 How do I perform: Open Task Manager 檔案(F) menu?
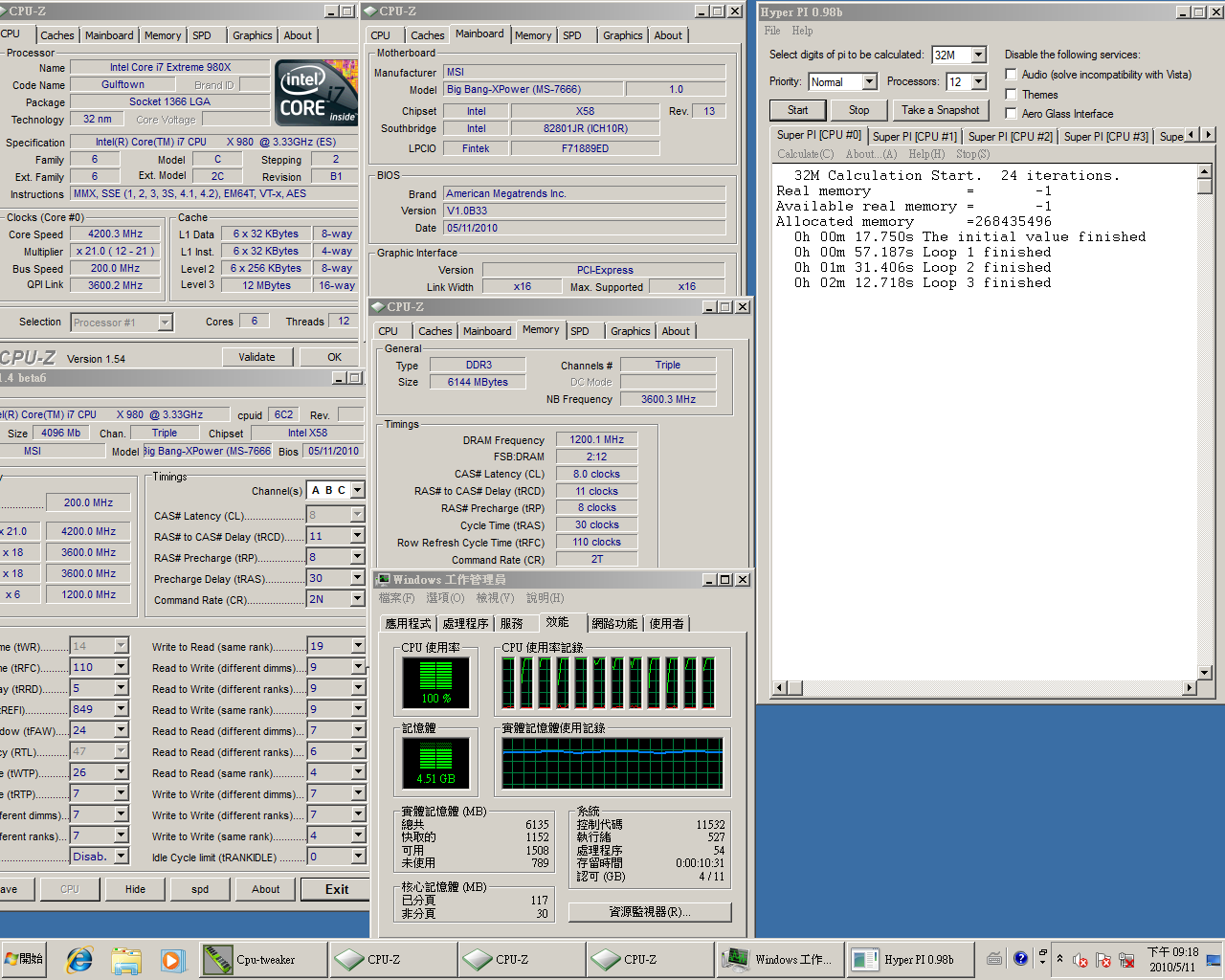coord(396,598)
